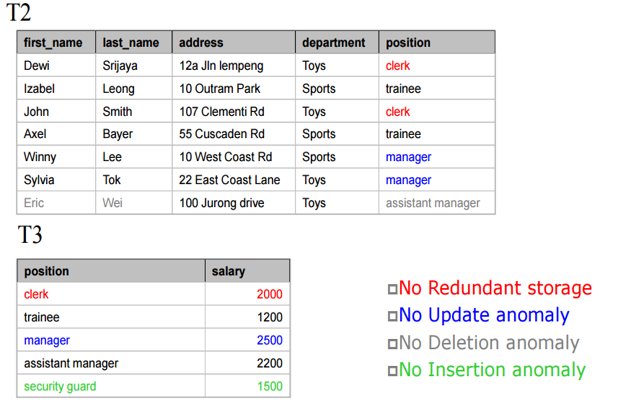Click the last_name column header

click(x=131, y=43)
